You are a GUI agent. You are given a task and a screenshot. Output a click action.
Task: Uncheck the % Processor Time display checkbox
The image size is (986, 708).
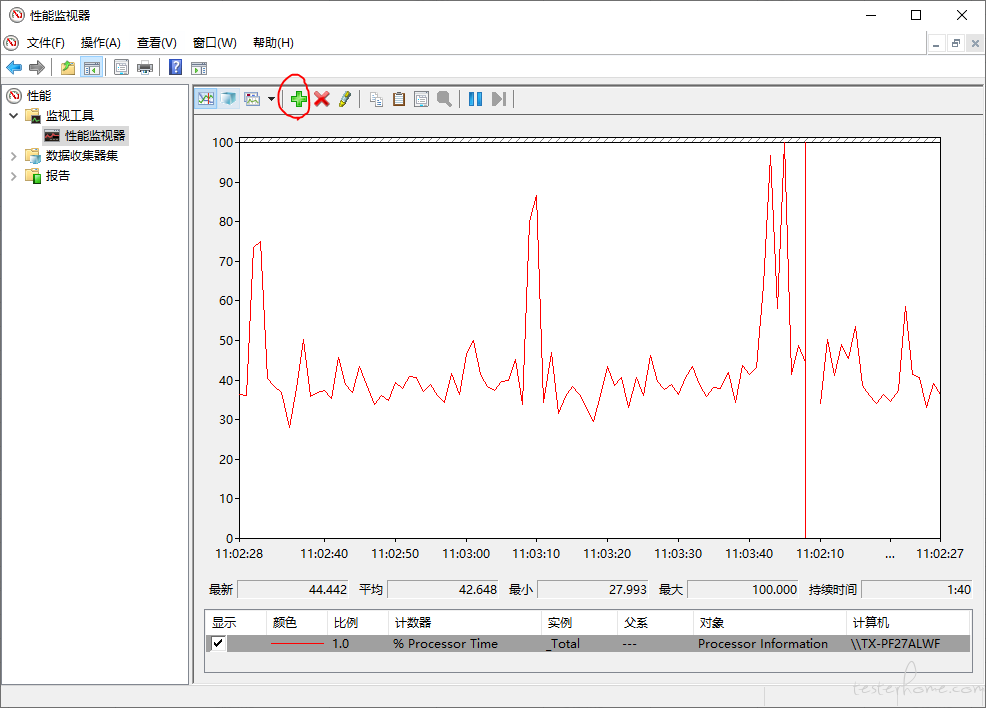point(218,643)
